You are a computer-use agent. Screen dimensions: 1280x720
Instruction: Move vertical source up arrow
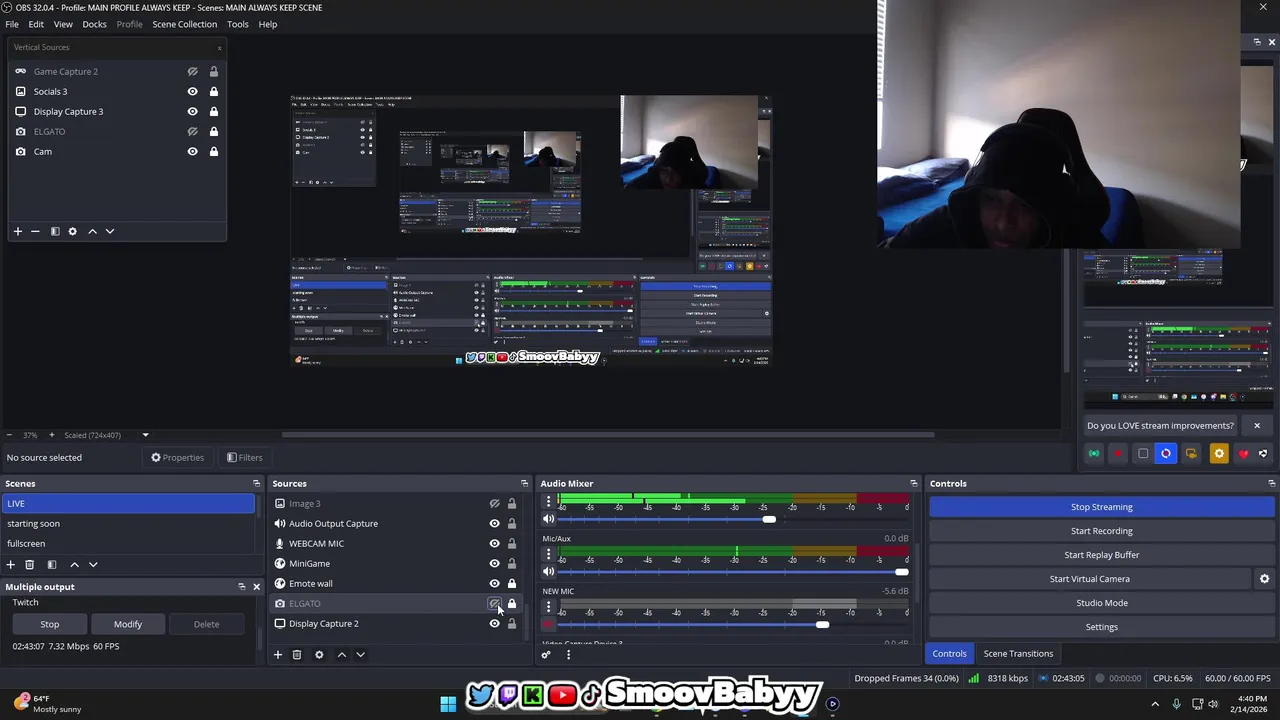click(x=92, y=231)
